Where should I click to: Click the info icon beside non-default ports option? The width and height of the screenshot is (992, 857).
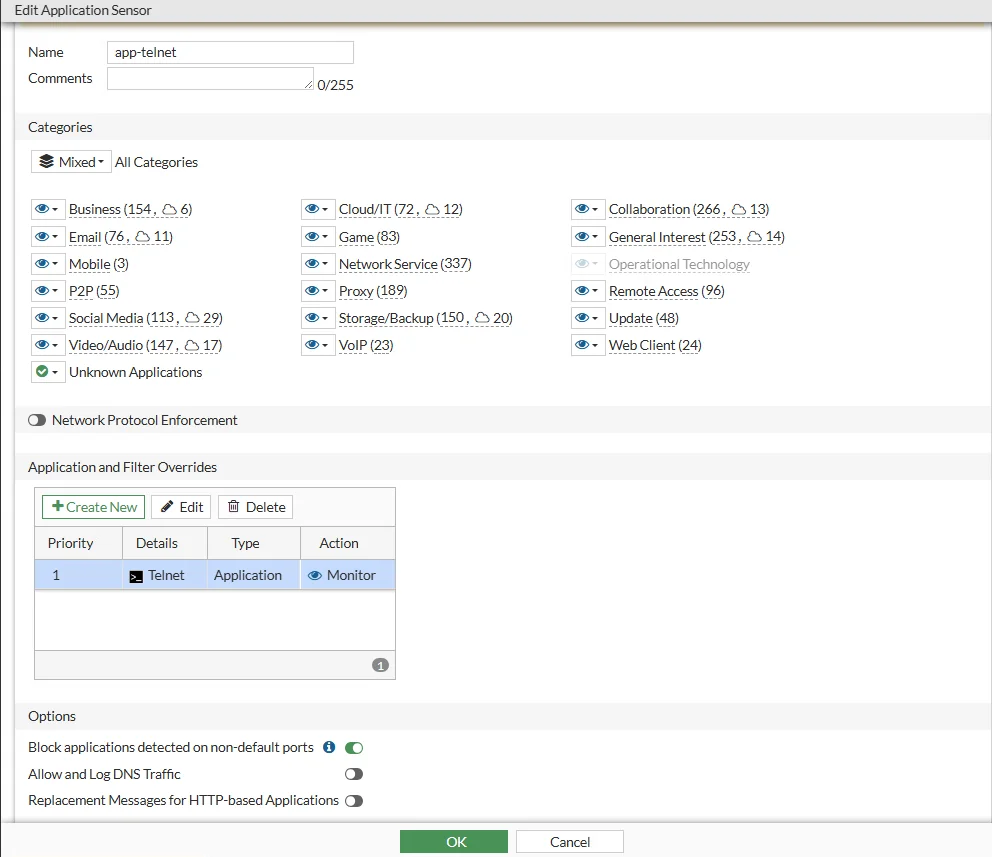coord(329,747)
